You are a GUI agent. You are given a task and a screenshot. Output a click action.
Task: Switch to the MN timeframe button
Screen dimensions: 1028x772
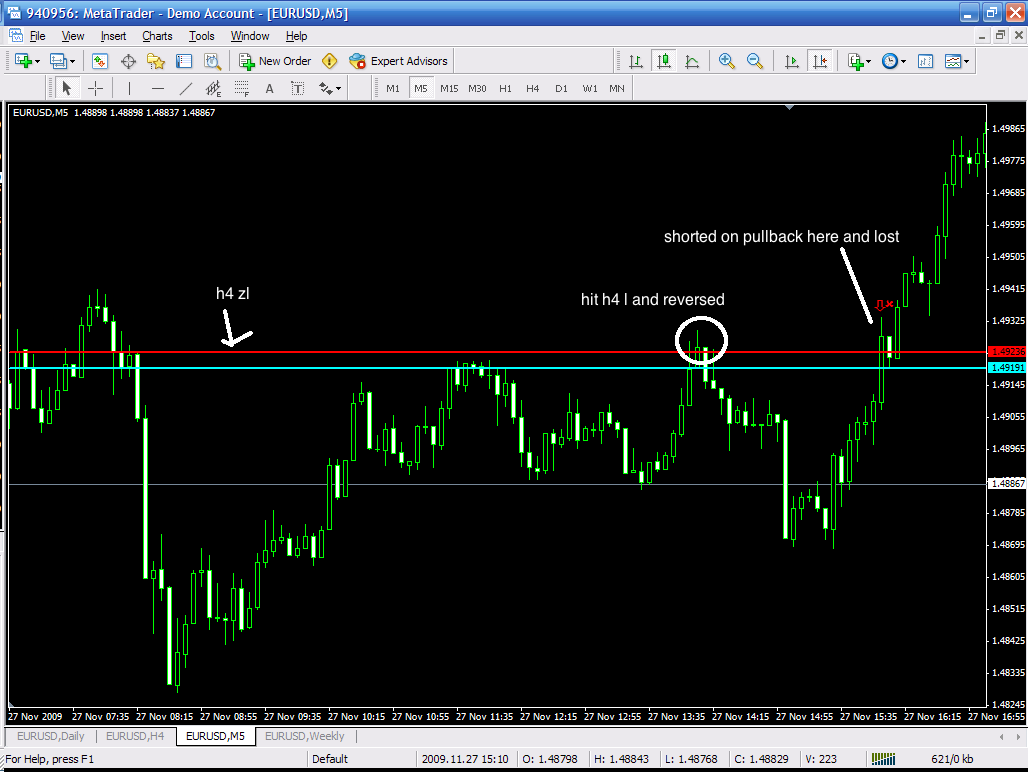pos(617,88)
